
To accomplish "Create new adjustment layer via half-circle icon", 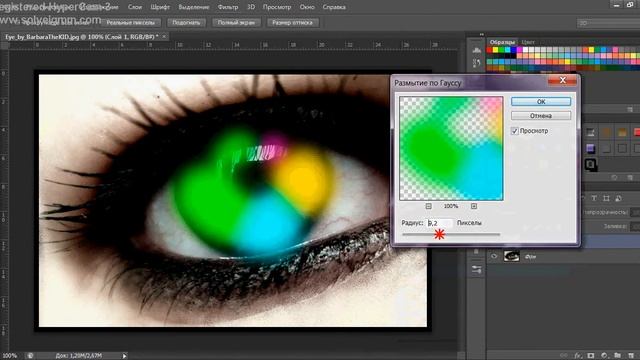I will click(604, 356).
